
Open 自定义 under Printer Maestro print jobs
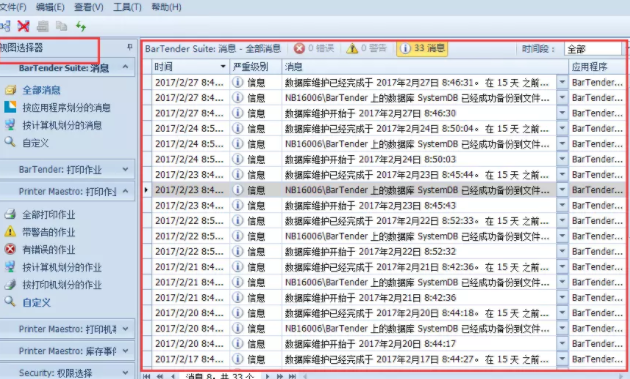[37, 303]
